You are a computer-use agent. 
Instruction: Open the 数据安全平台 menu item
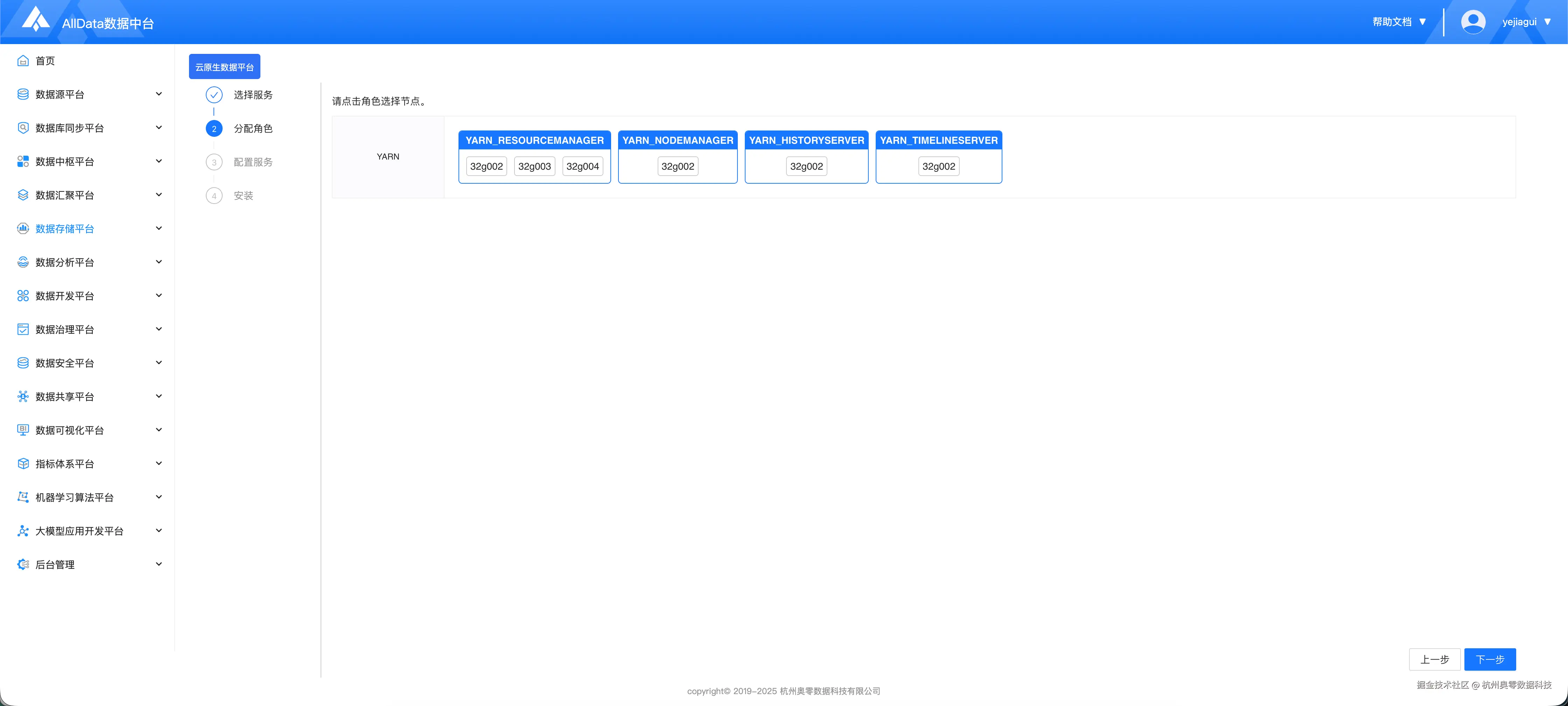coord(65,363)
